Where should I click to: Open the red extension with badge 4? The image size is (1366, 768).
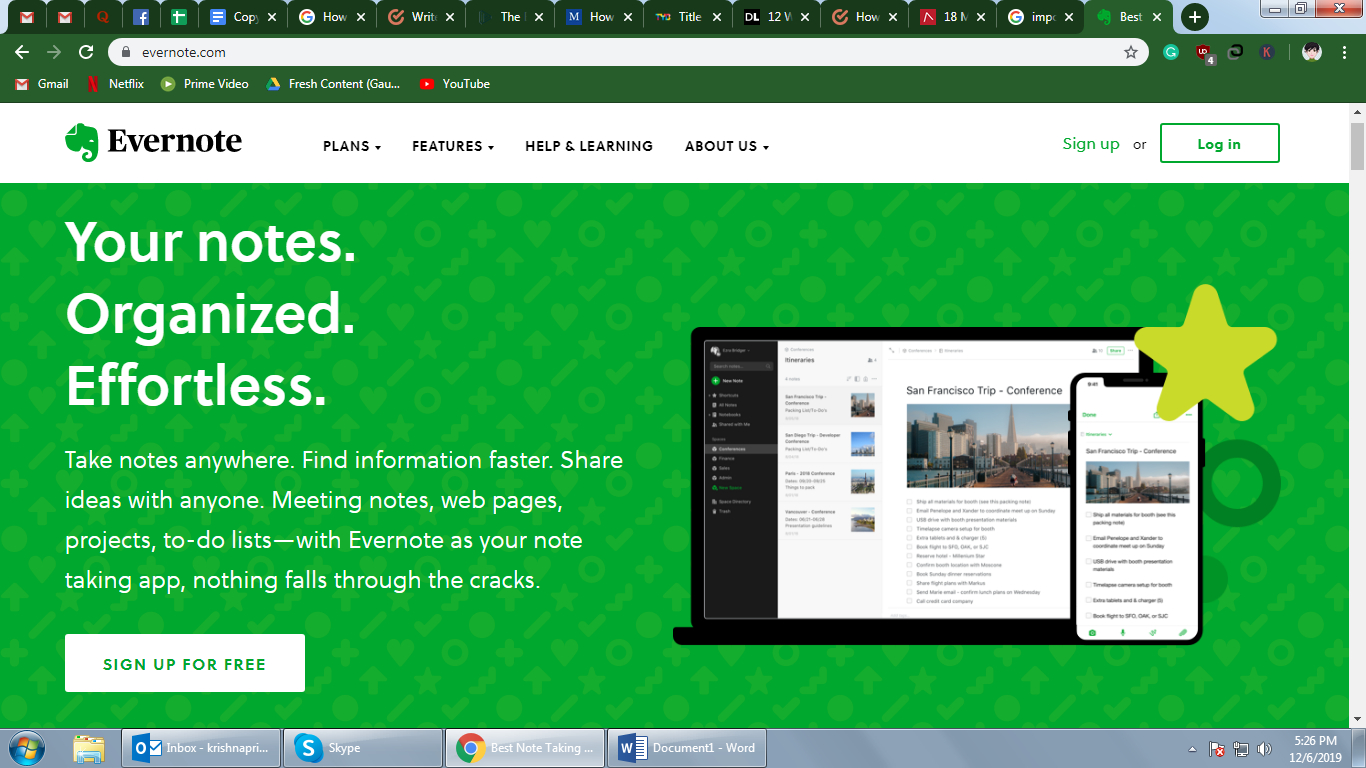[x=1204, y=53]
